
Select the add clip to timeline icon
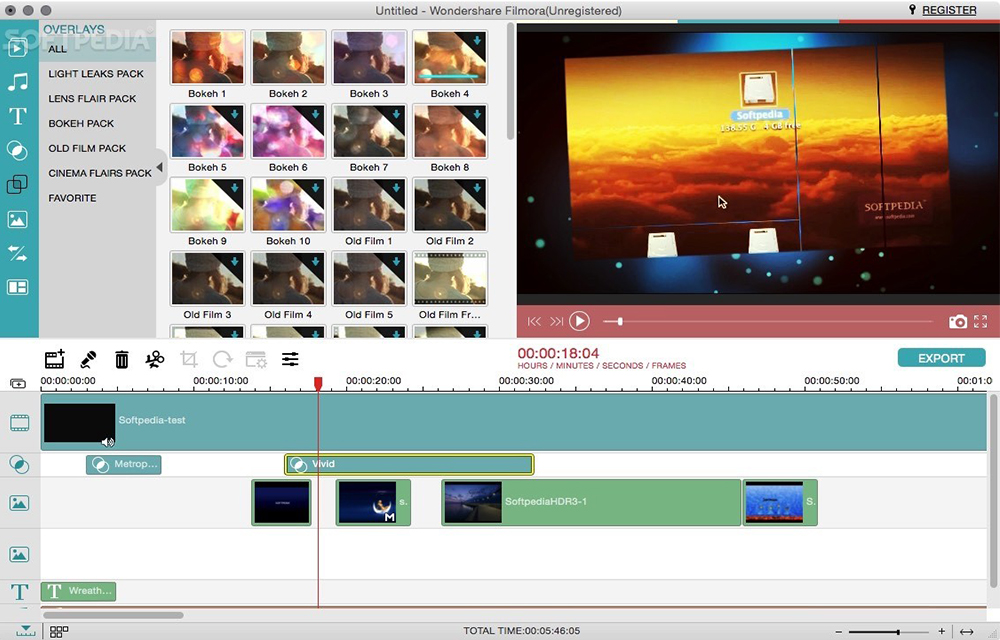tap(54, 358)
